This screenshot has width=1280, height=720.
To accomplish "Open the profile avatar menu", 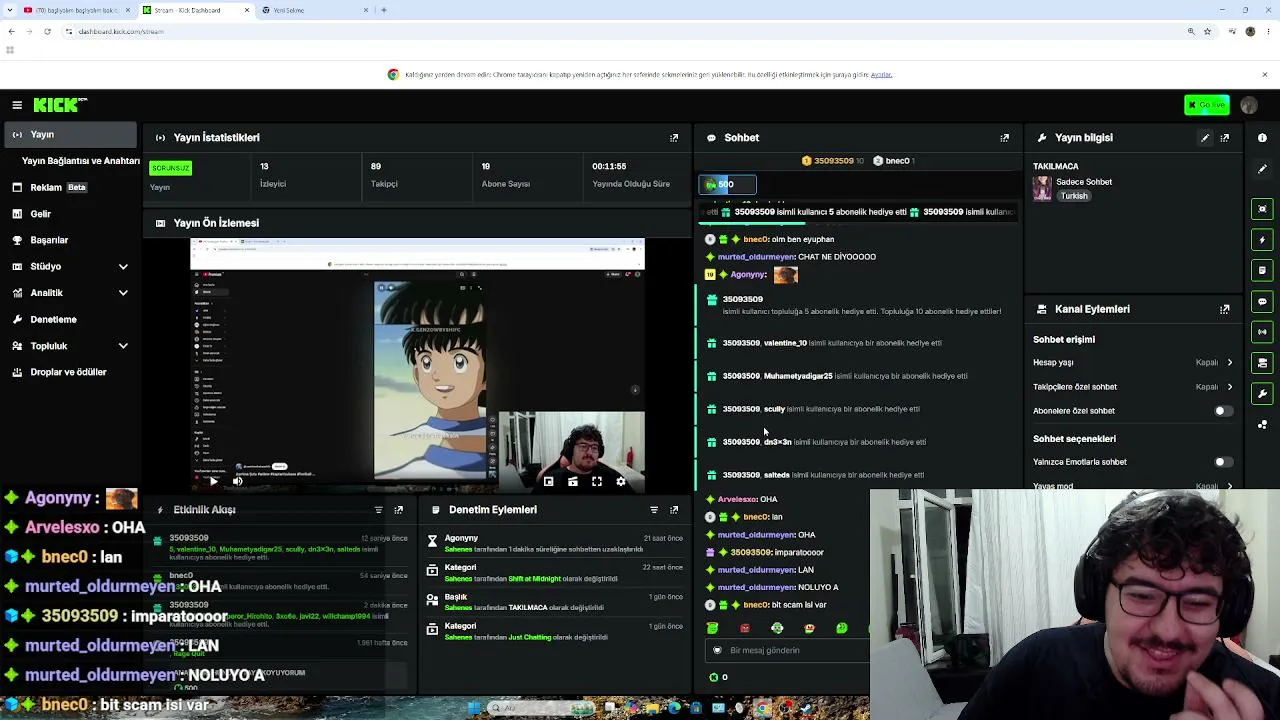I will (x=1249, y=105).
